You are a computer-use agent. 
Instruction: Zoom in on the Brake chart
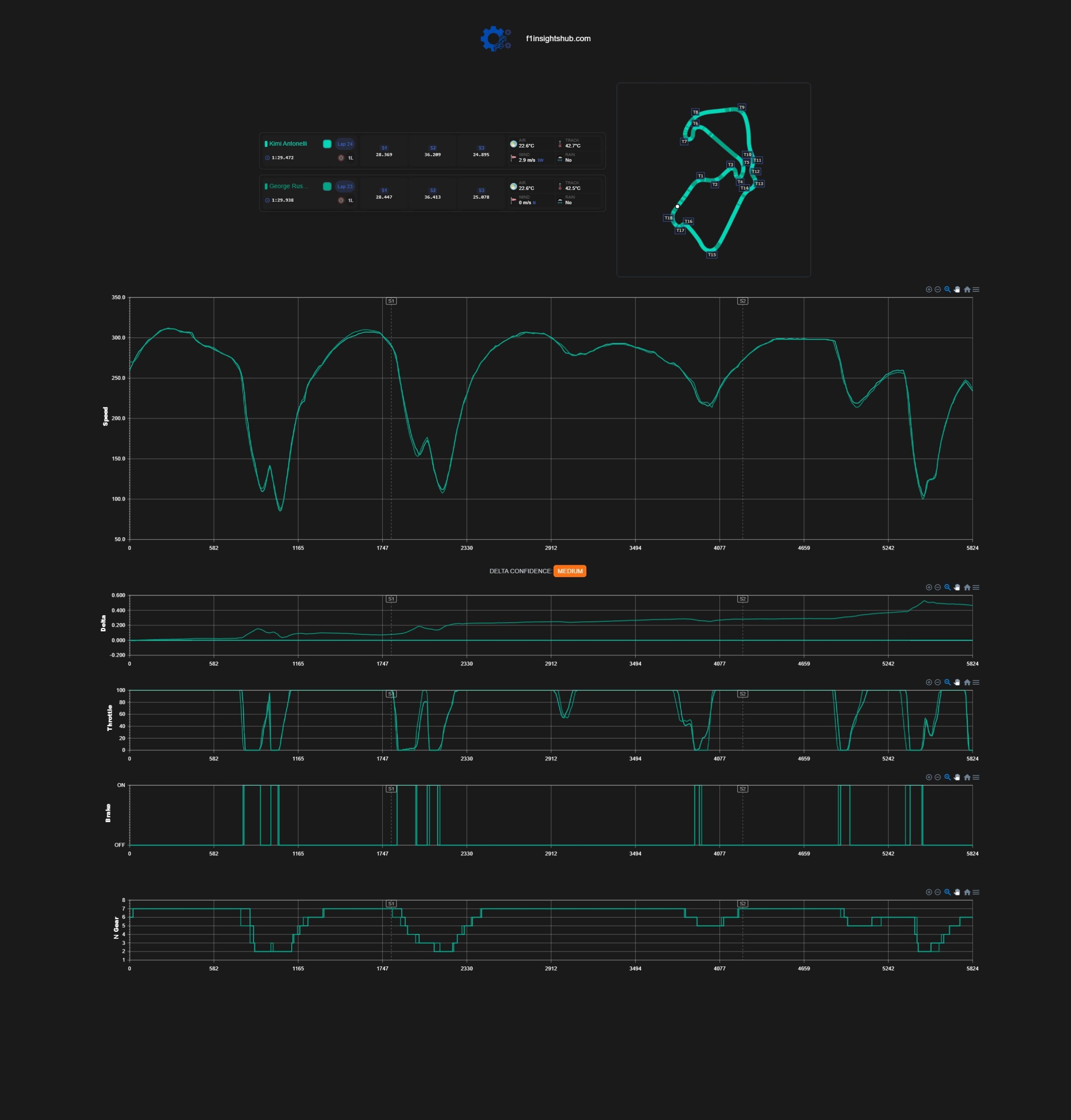click(x=929, y=777)
